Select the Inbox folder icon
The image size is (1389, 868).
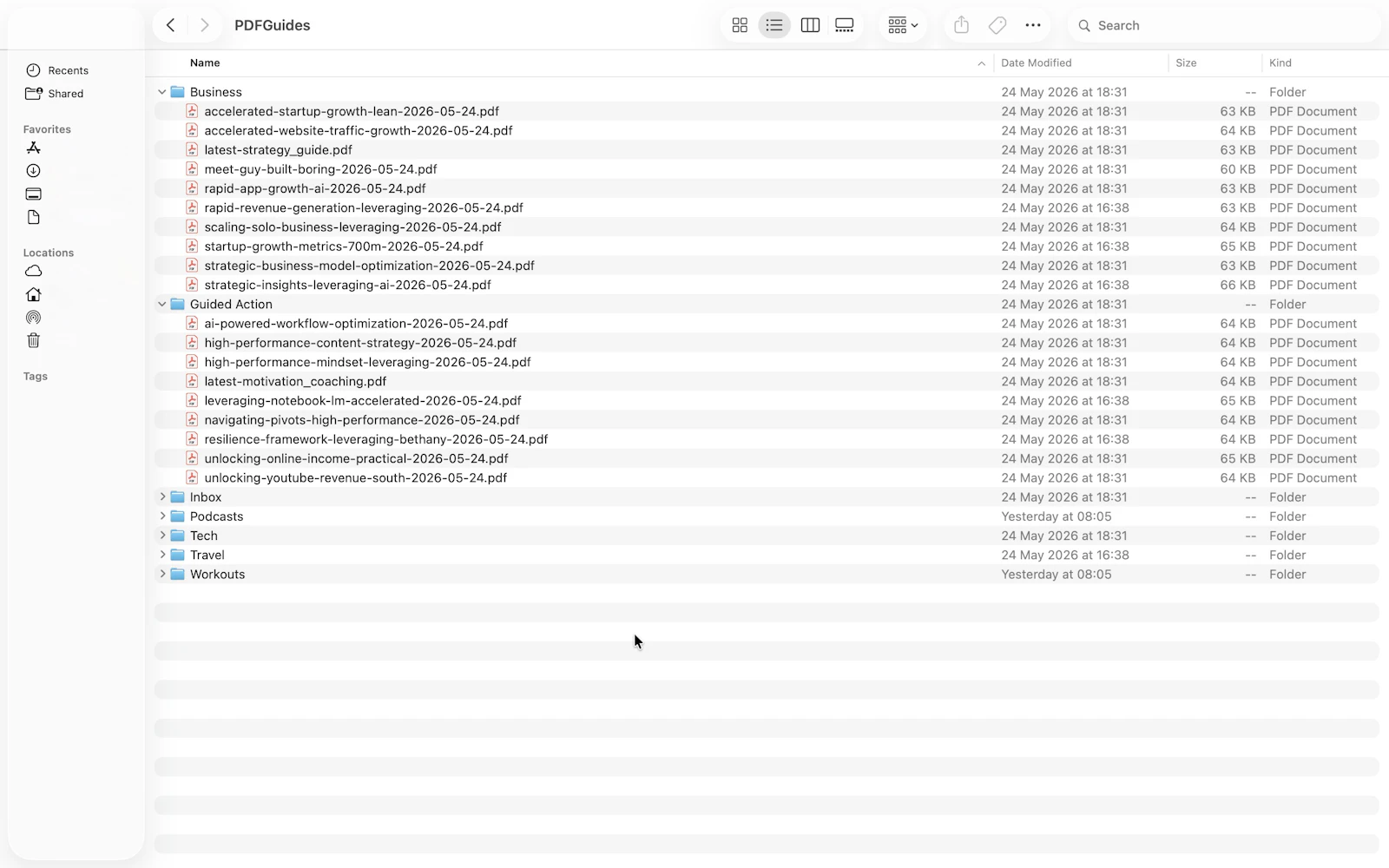click(x=178, y=496)
